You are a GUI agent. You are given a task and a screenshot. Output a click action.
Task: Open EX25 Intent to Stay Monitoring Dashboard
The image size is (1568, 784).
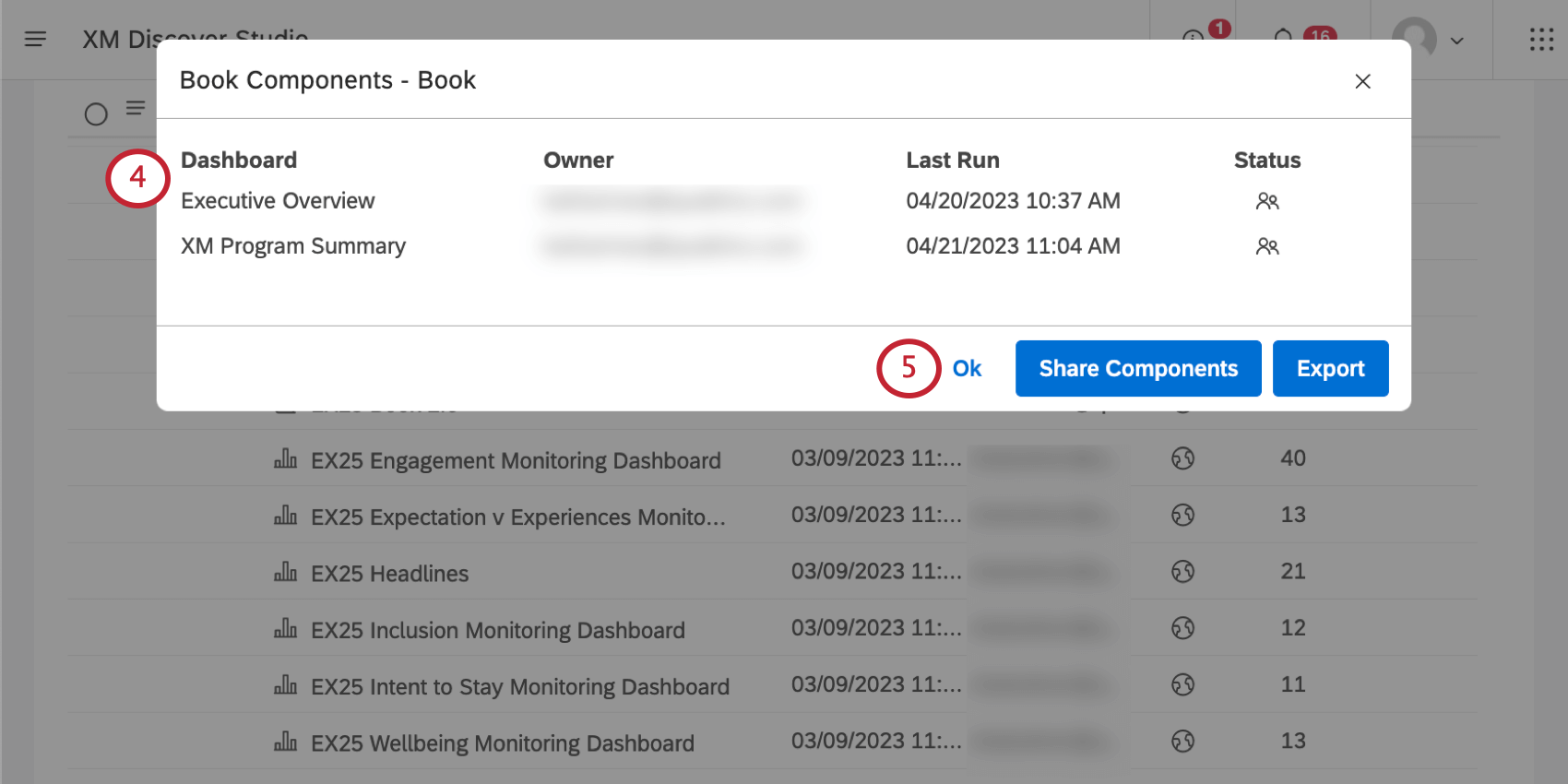pyautogui.click(x=520, y=687)
